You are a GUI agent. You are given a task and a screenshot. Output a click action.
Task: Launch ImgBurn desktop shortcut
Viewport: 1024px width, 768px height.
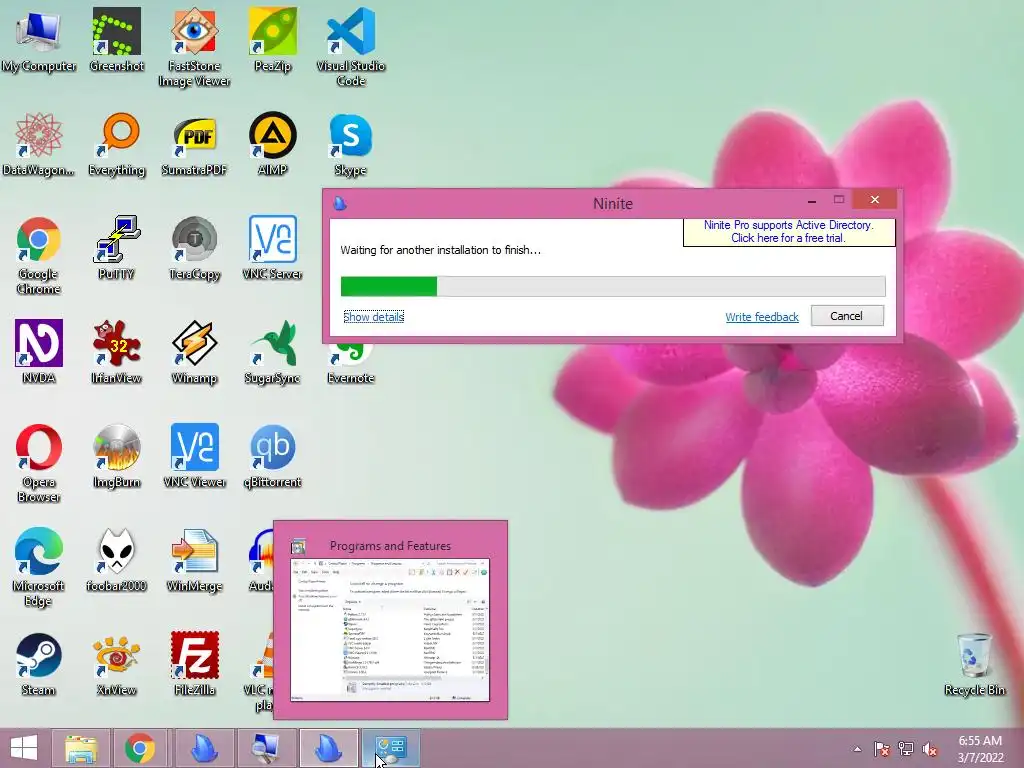[116, 456]
